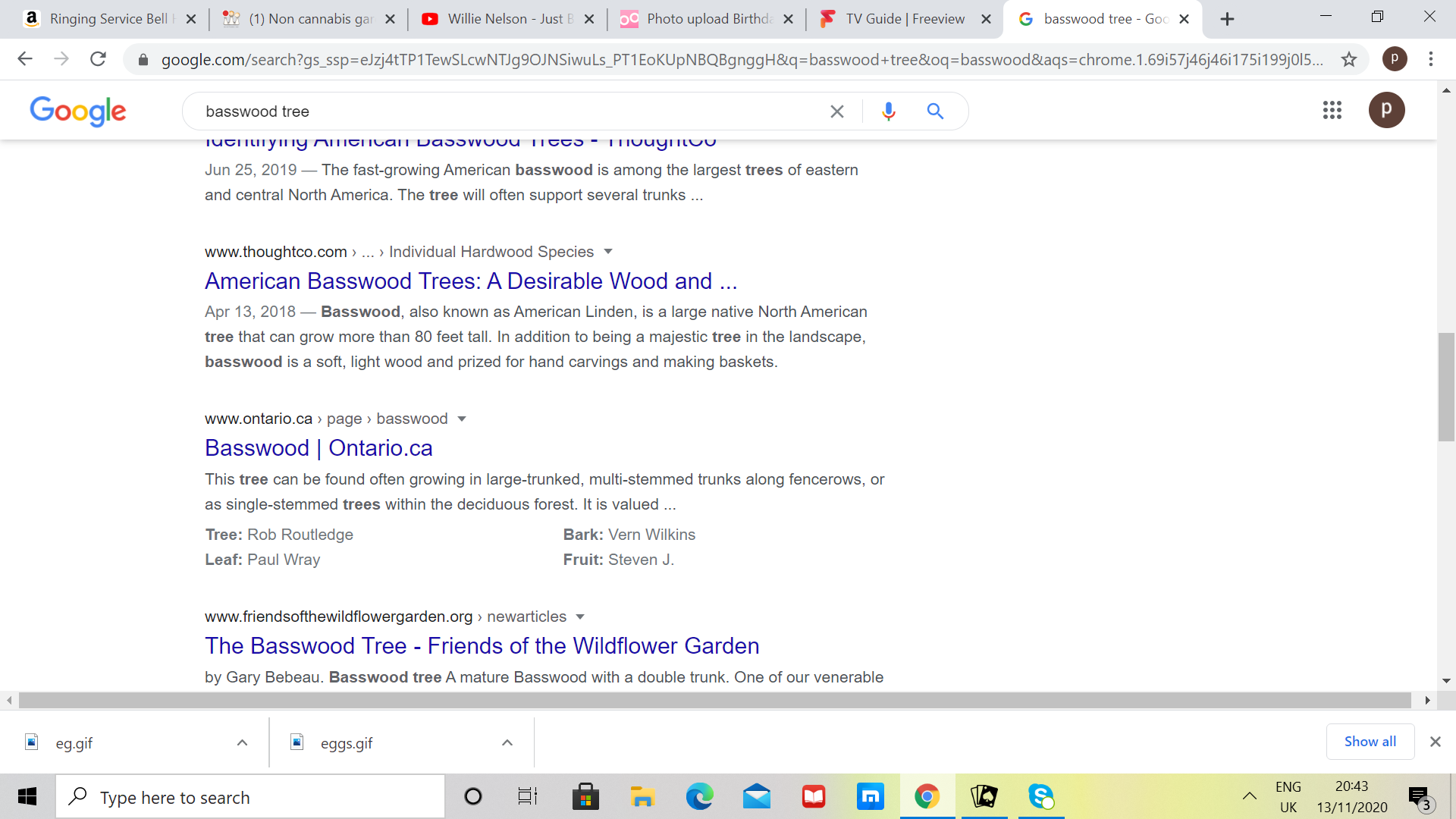Open Basswood | Ontario.ca result
The image size is (1456, 819).
pos(318,448)
